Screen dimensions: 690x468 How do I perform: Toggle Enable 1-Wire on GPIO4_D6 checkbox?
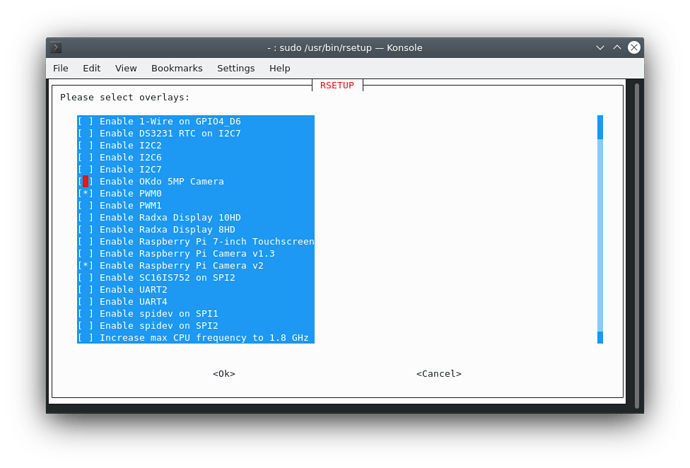click(x=85, y=121)
